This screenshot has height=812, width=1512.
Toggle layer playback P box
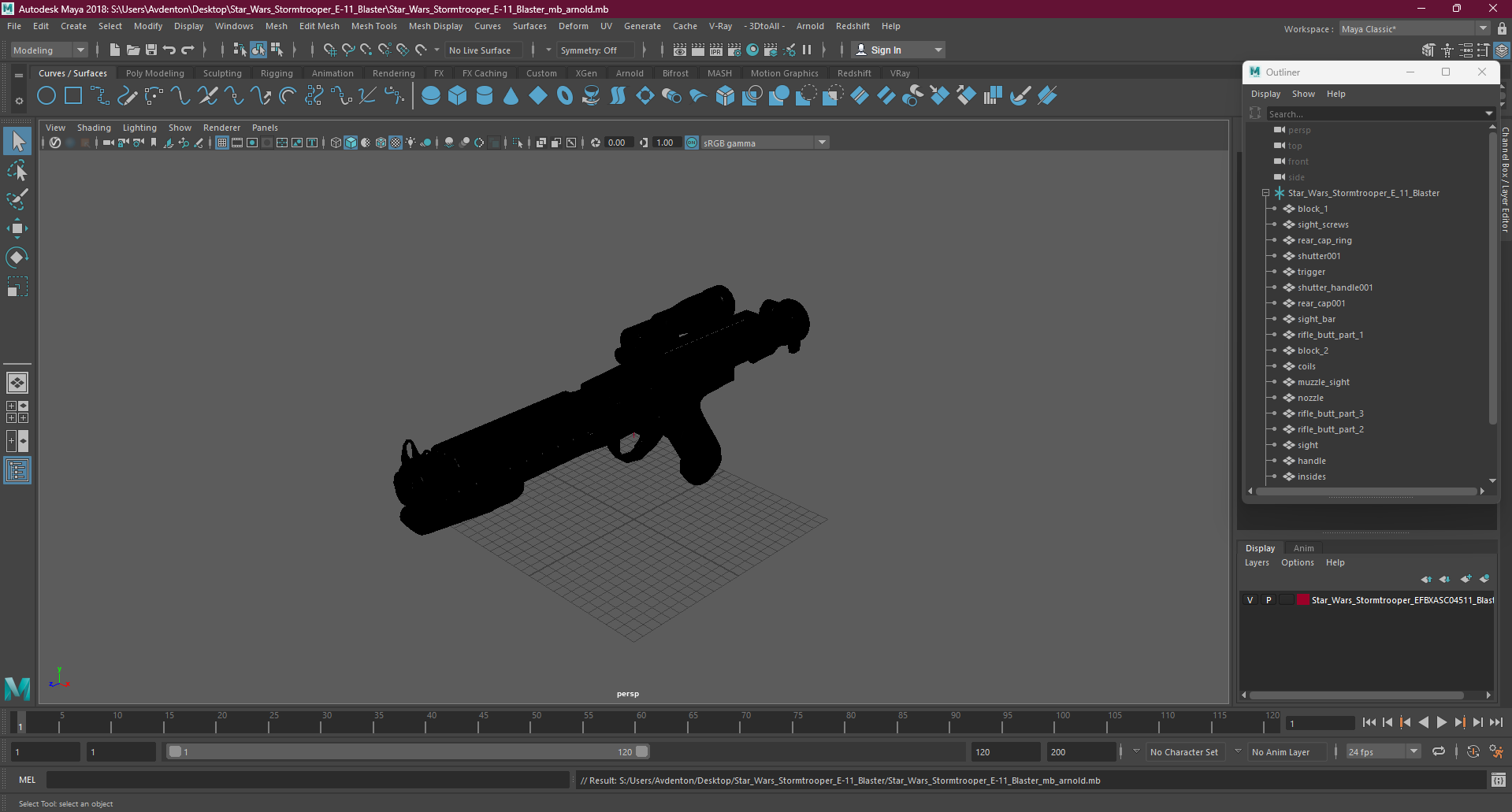tap(1269, 599)
